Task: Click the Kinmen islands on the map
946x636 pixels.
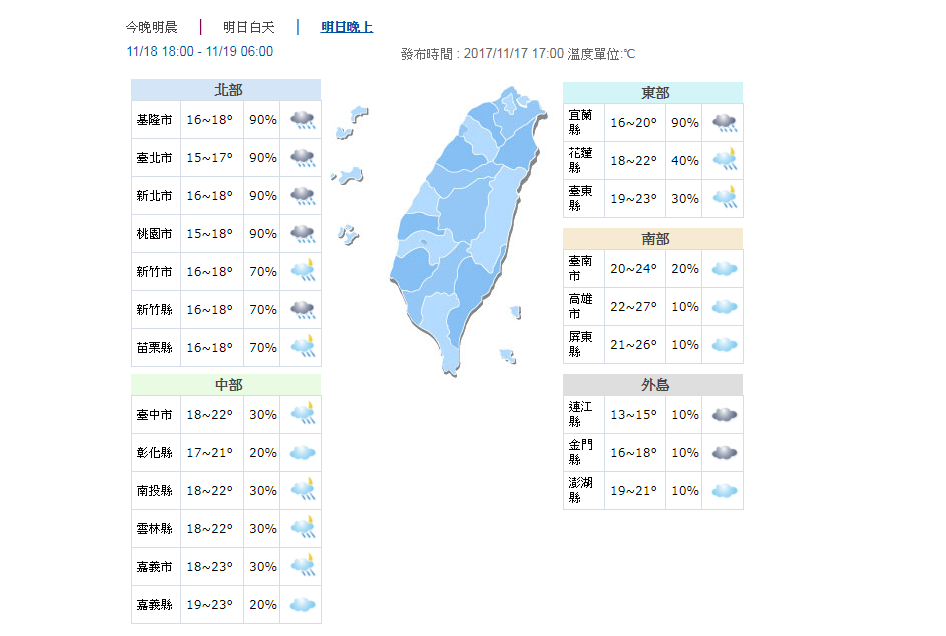Action: click(x=348, y=176)
